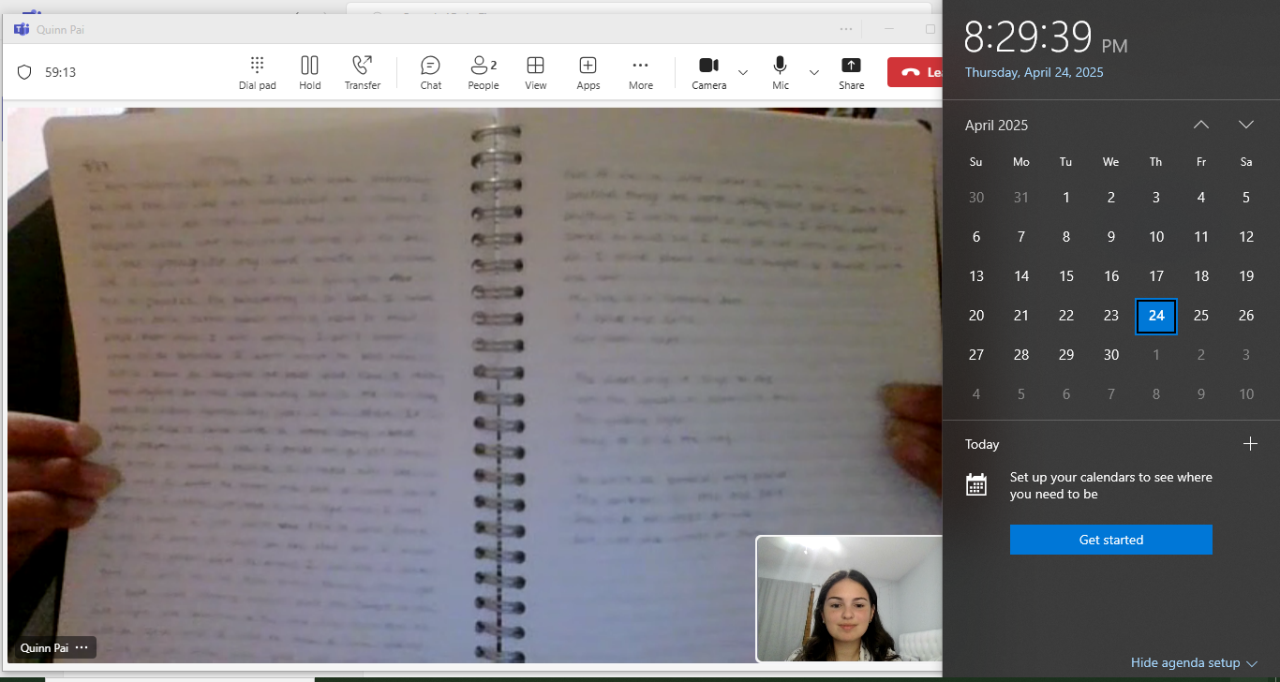Select April 27 in calendar

[976, 355]
